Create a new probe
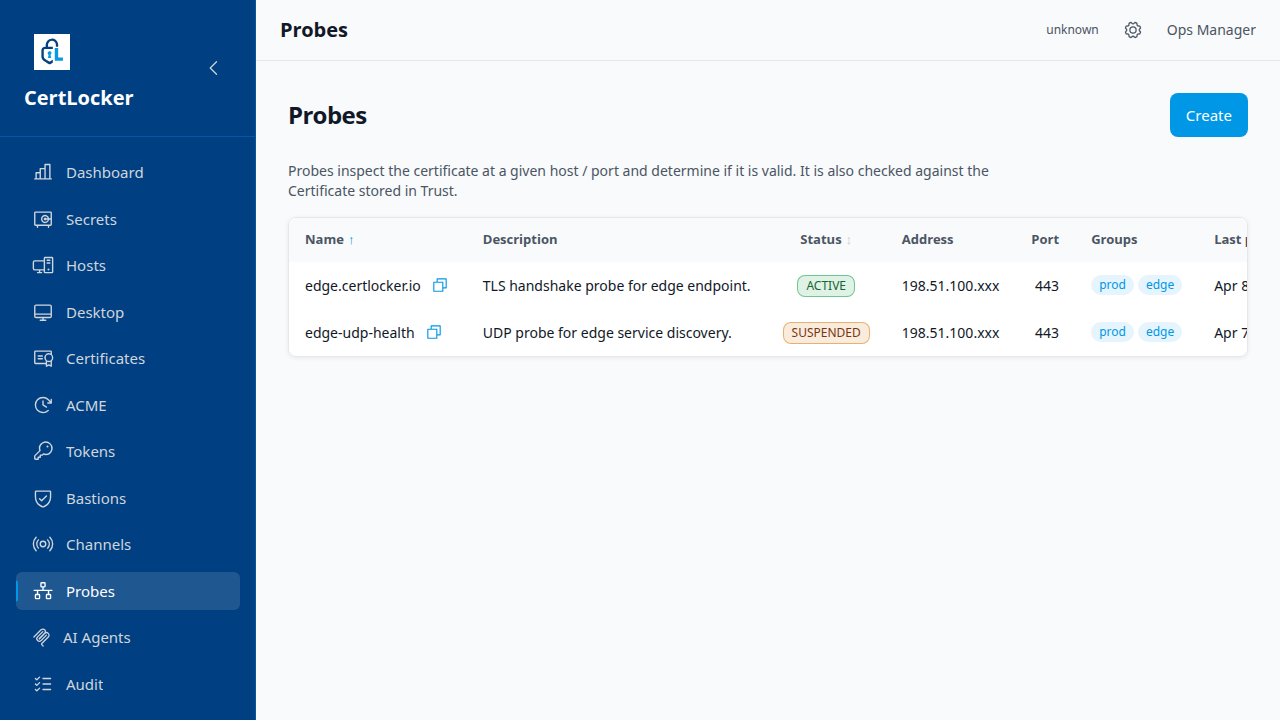 (x=1209, y=115)
